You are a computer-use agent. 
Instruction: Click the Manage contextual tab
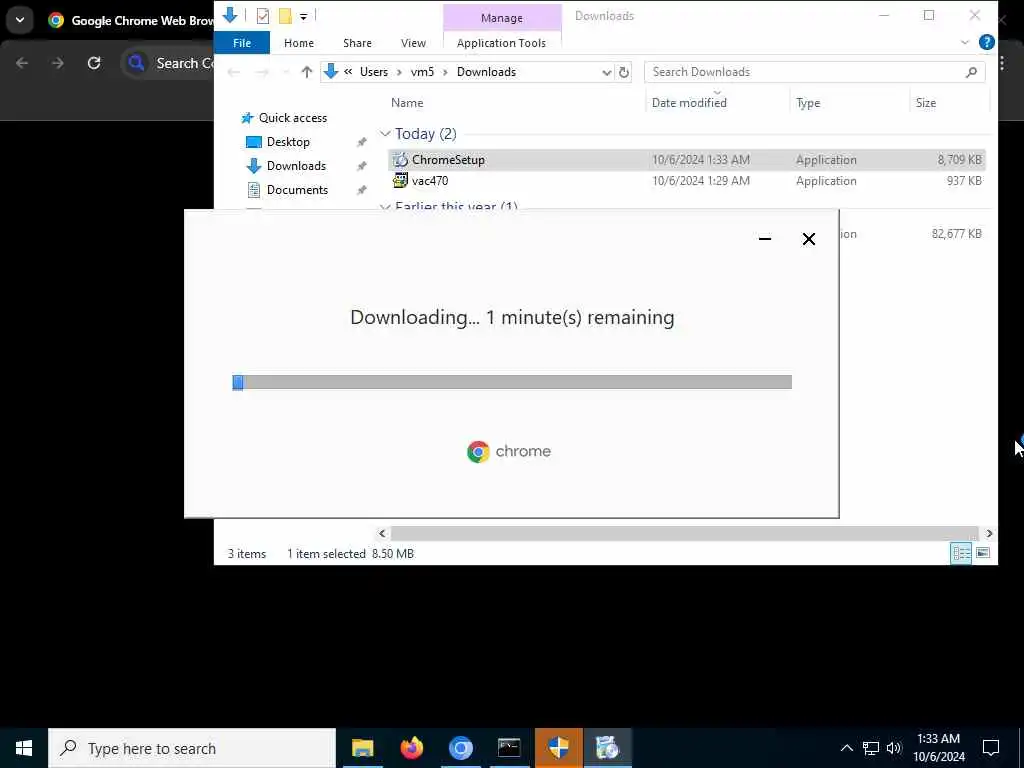coord(502,18)
